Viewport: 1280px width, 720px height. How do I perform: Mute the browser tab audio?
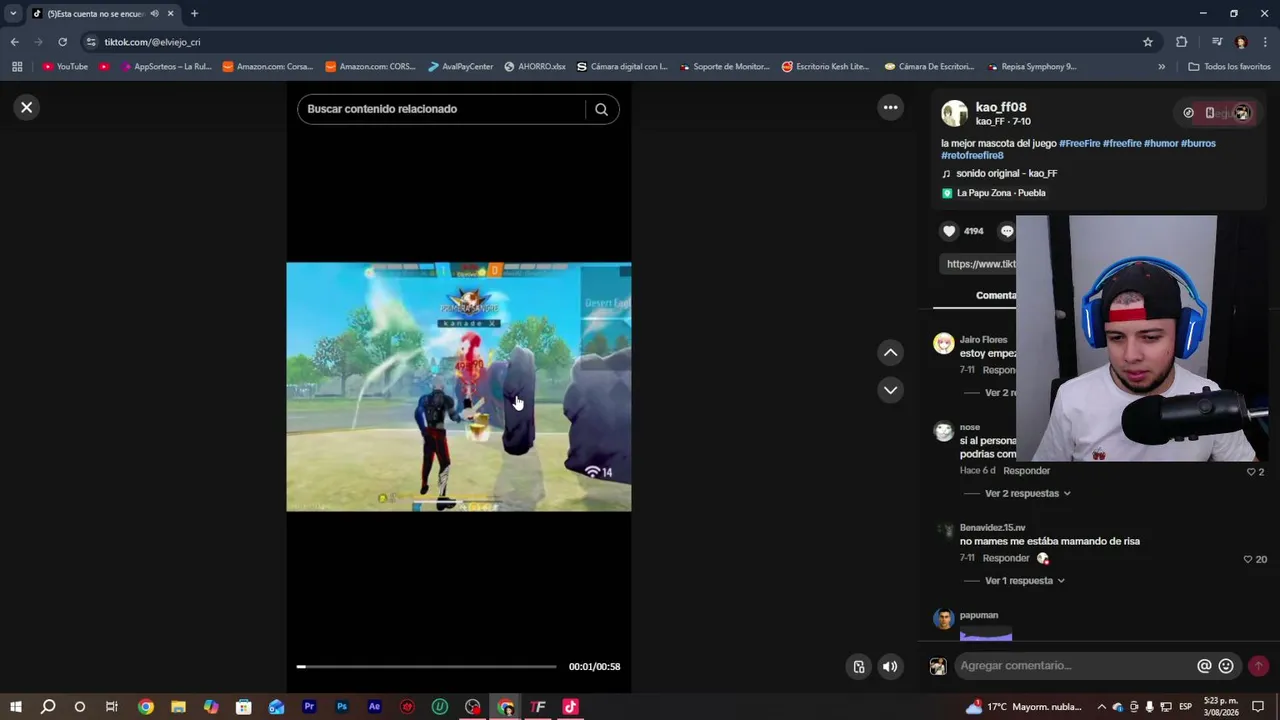tap(154, 14)
